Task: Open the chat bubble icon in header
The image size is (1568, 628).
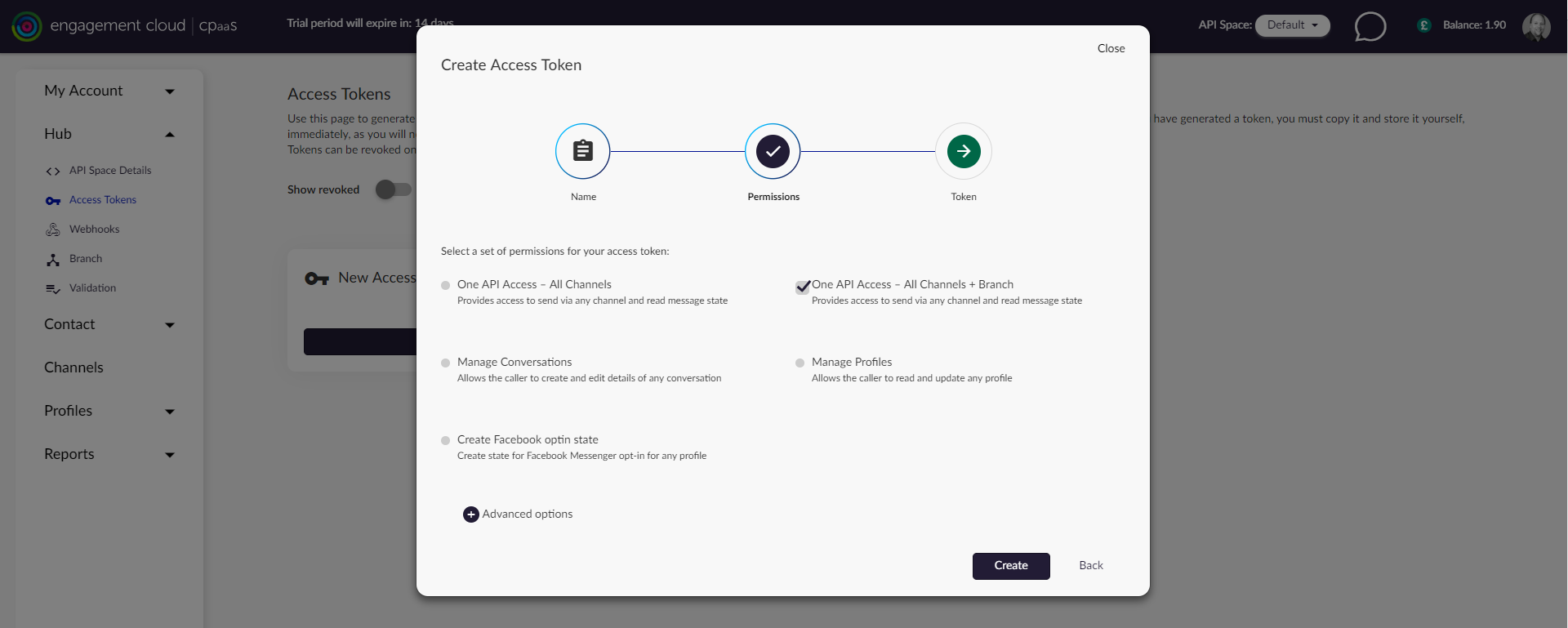Action: (x=1370, y=26)
